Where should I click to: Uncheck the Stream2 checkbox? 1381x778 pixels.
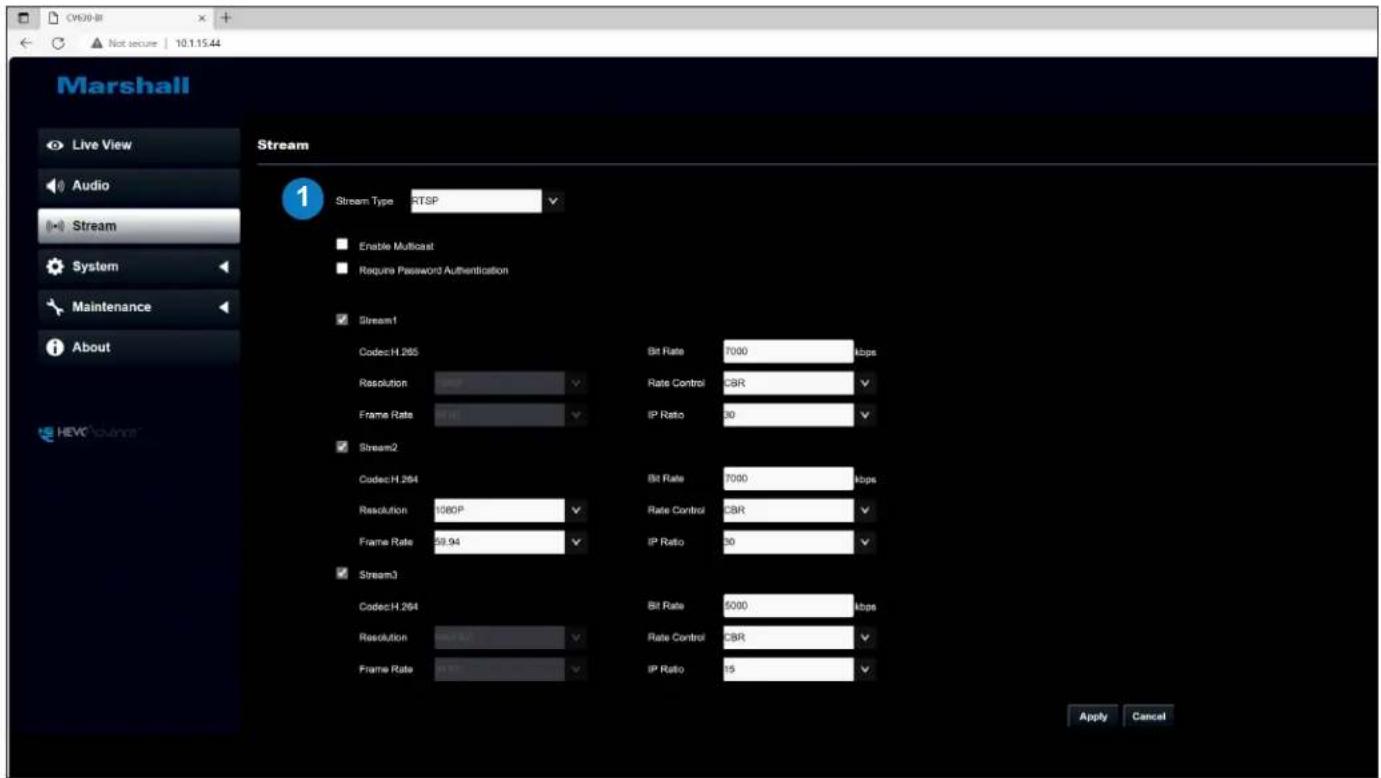(342, 447)
